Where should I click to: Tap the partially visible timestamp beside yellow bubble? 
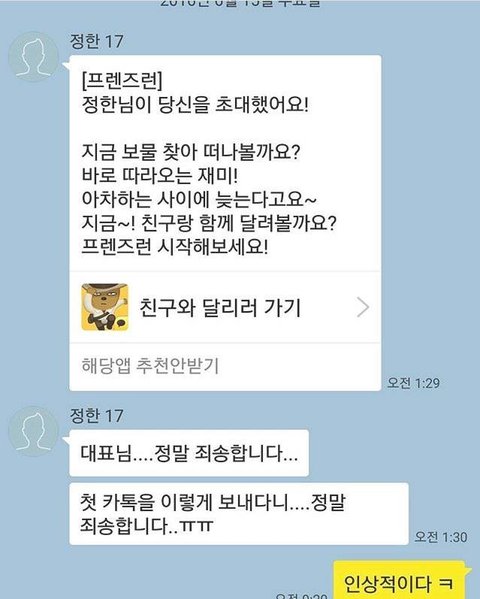tap(302, 596)
